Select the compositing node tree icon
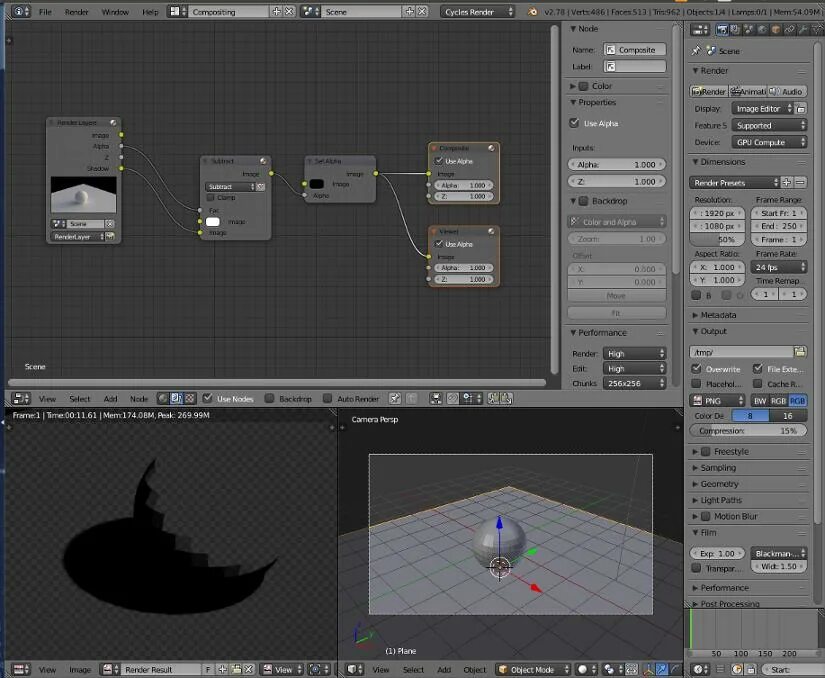The width and height of the screenshot is (825, 678). pyautogui.click(x=176, y=399)
